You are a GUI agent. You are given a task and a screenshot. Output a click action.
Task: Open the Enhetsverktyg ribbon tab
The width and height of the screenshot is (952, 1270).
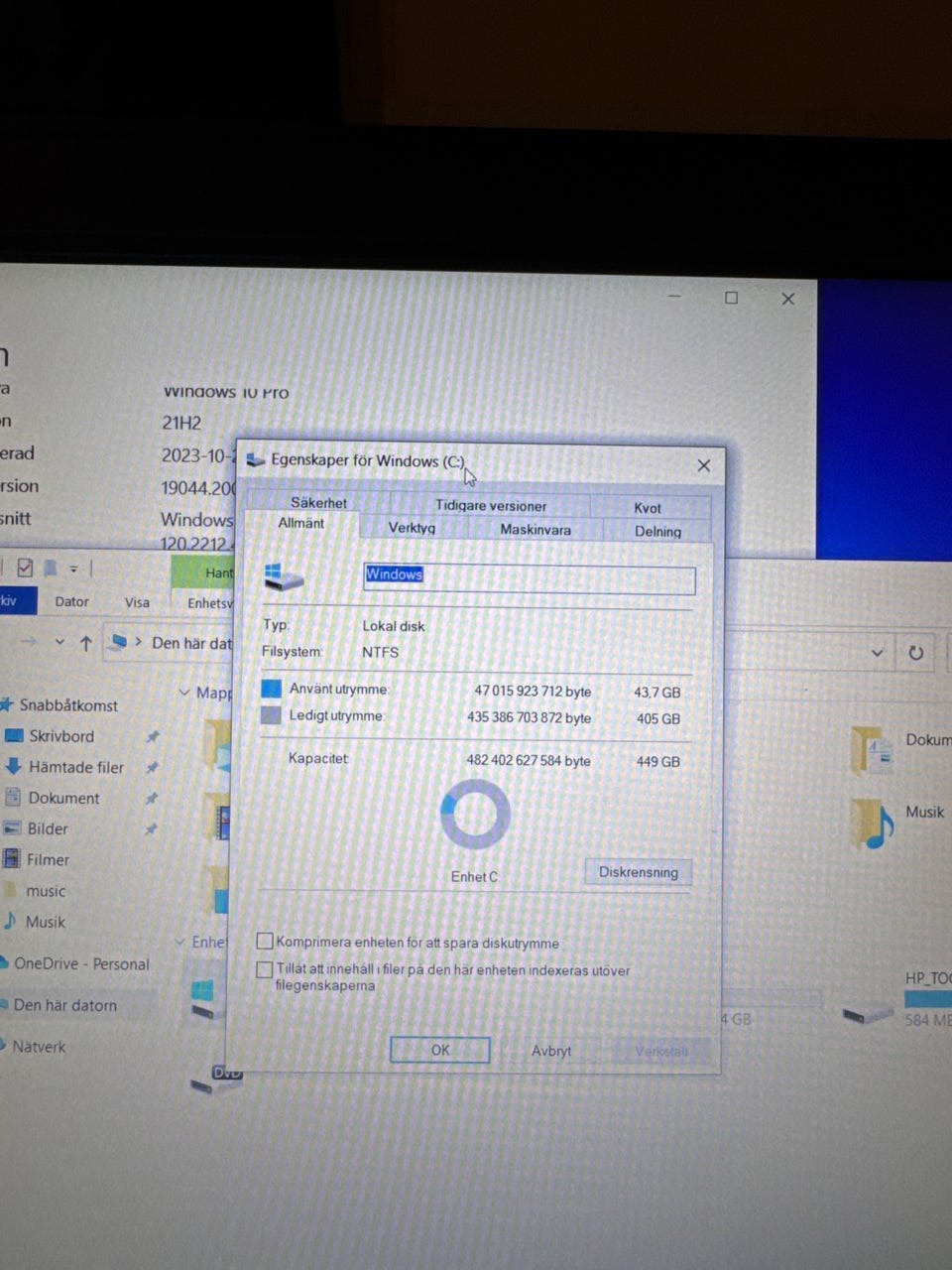(x=209, y=603)
